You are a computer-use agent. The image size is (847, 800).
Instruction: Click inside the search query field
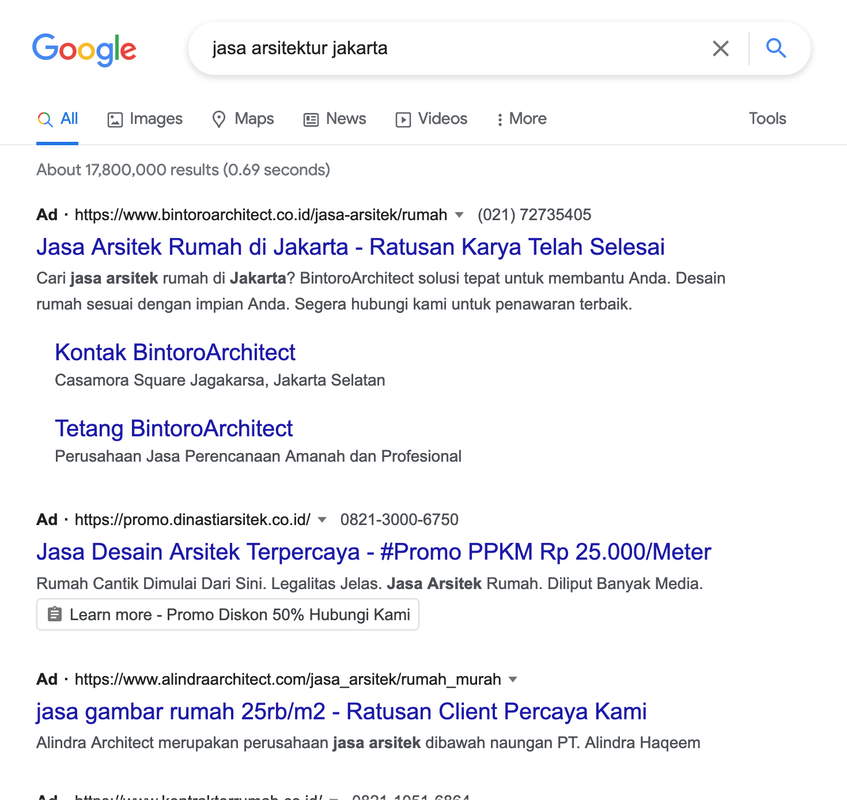[x=450, y=48]
